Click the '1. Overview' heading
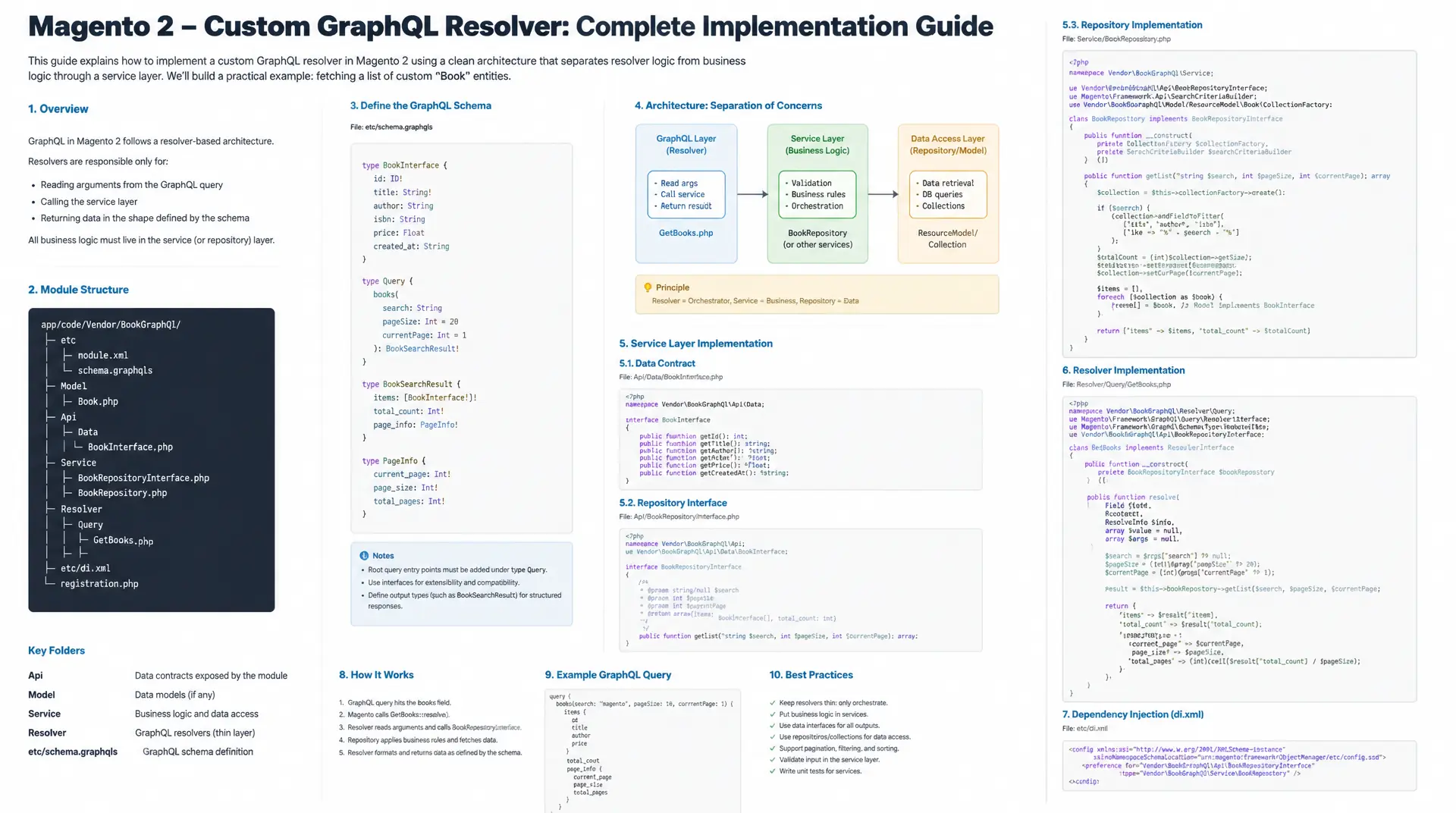 click(x=58, y=109)
